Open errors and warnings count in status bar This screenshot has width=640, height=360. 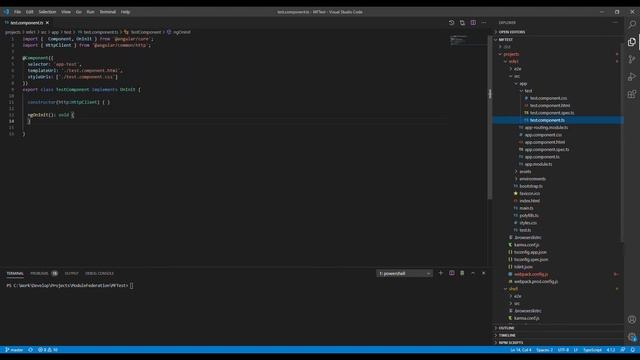coord(48,350)
